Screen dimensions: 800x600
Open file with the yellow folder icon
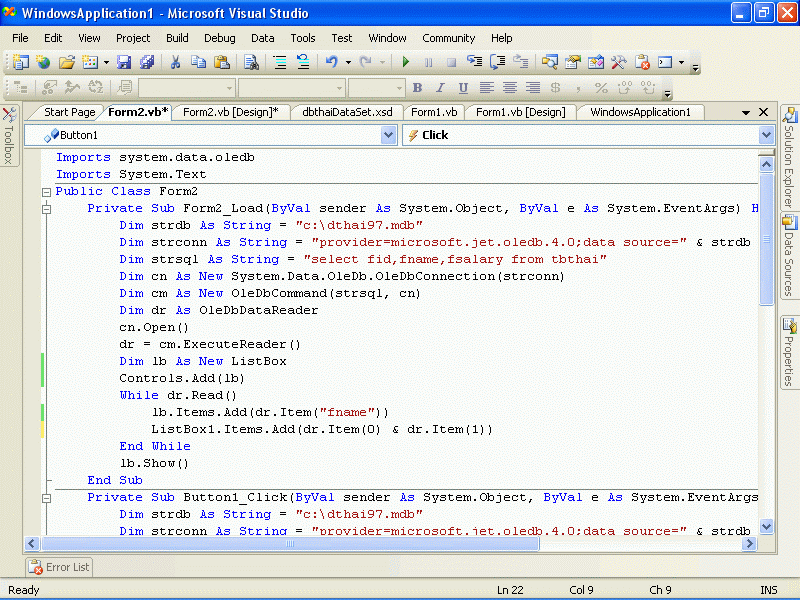point(66,62)
